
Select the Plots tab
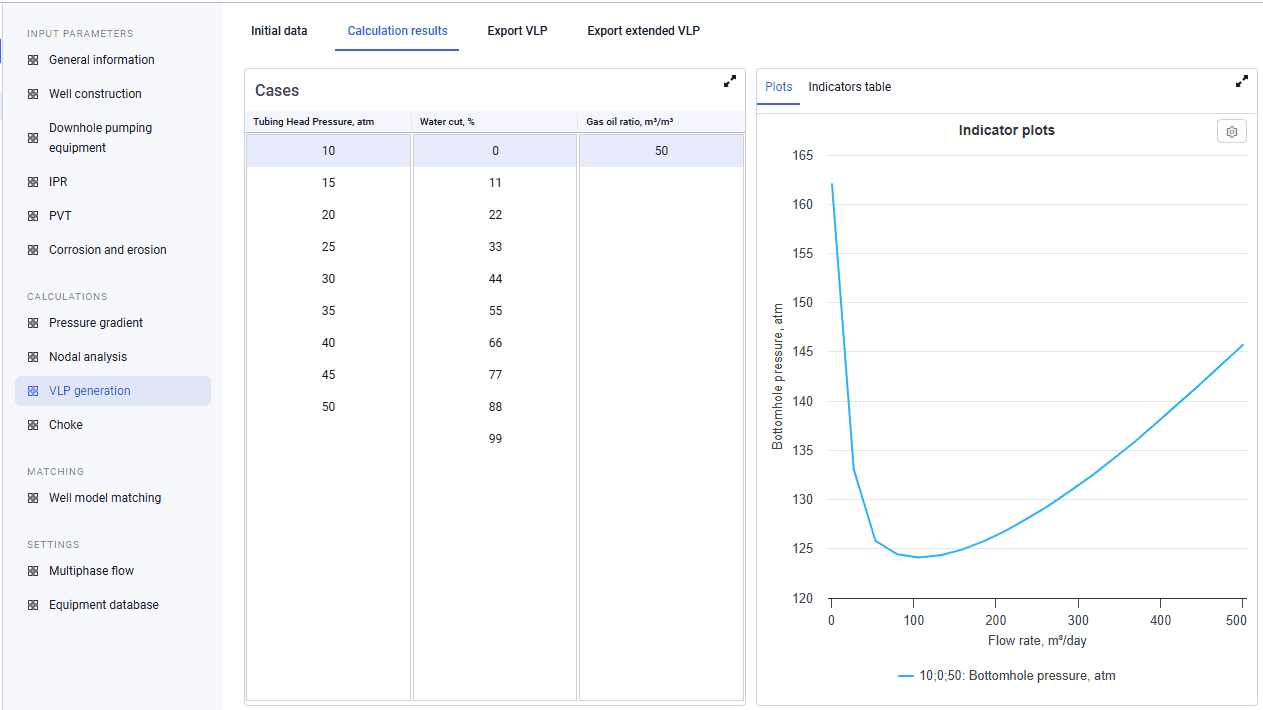pos(779,87)
